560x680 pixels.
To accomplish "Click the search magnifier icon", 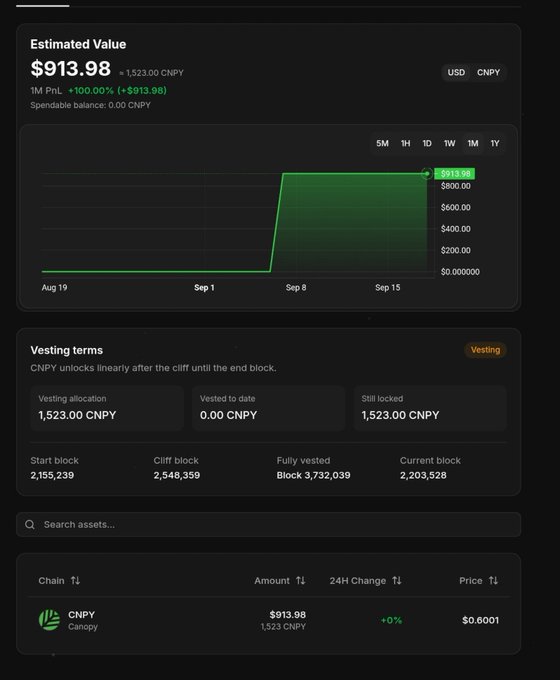I will point(29,525).
